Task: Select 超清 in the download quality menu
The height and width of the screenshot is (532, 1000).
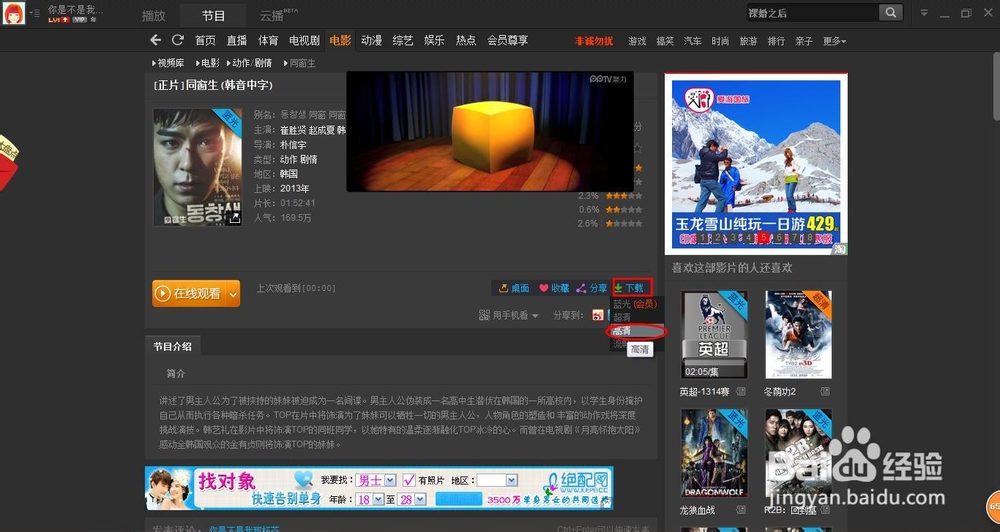Action: click(x=622, y=318)
